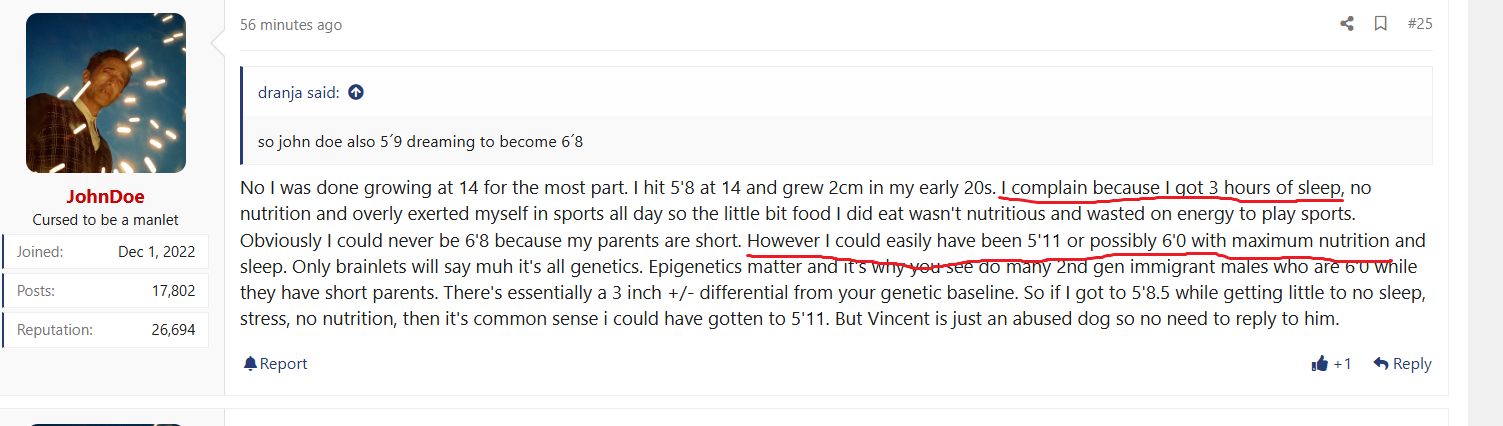
Task: Click the page's vertical scrollbar track
Action: (x=1484, y=213)
